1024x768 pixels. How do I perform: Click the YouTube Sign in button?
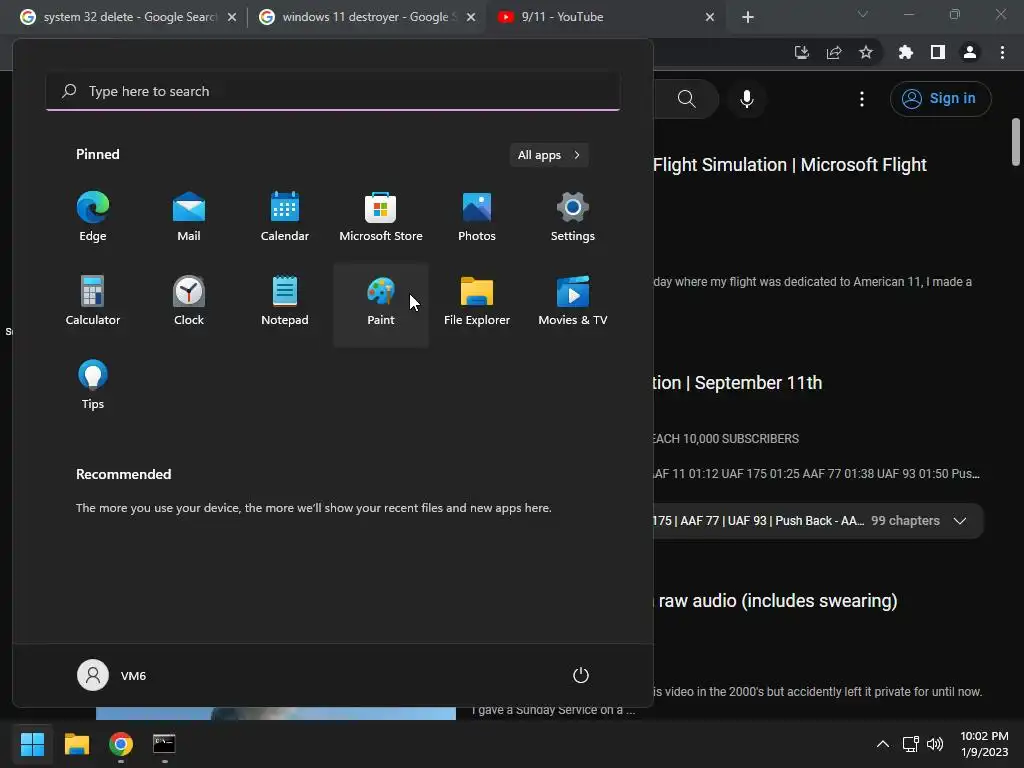point(940,99)
